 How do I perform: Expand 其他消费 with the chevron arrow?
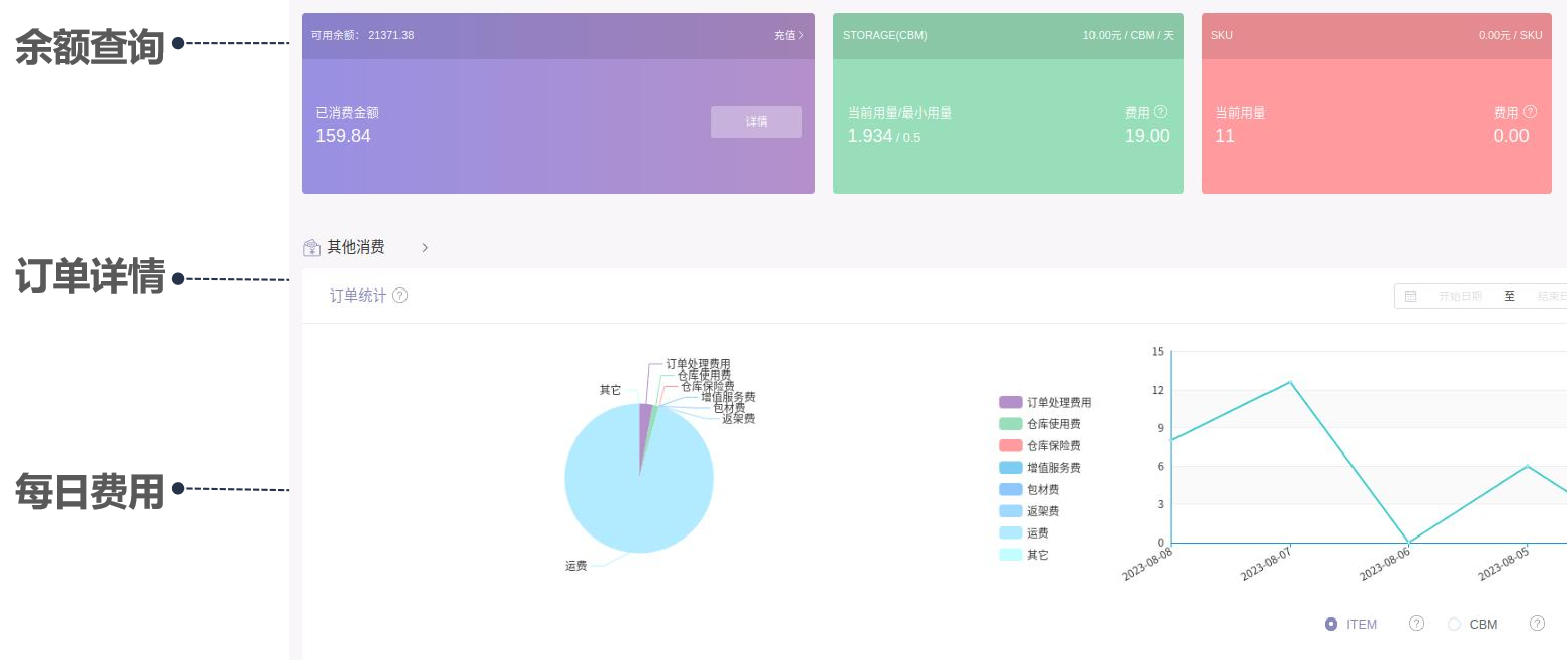point(425,247)
